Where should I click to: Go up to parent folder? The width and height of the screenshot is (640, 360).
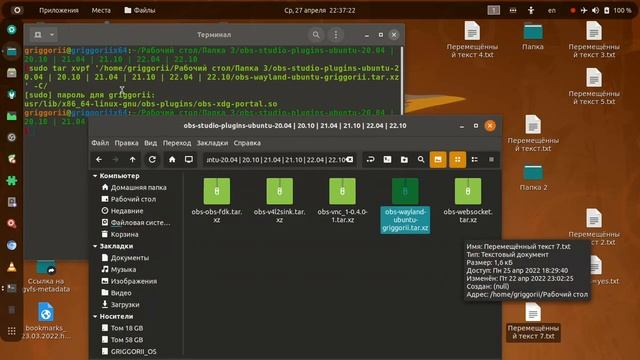coord(133,160)
